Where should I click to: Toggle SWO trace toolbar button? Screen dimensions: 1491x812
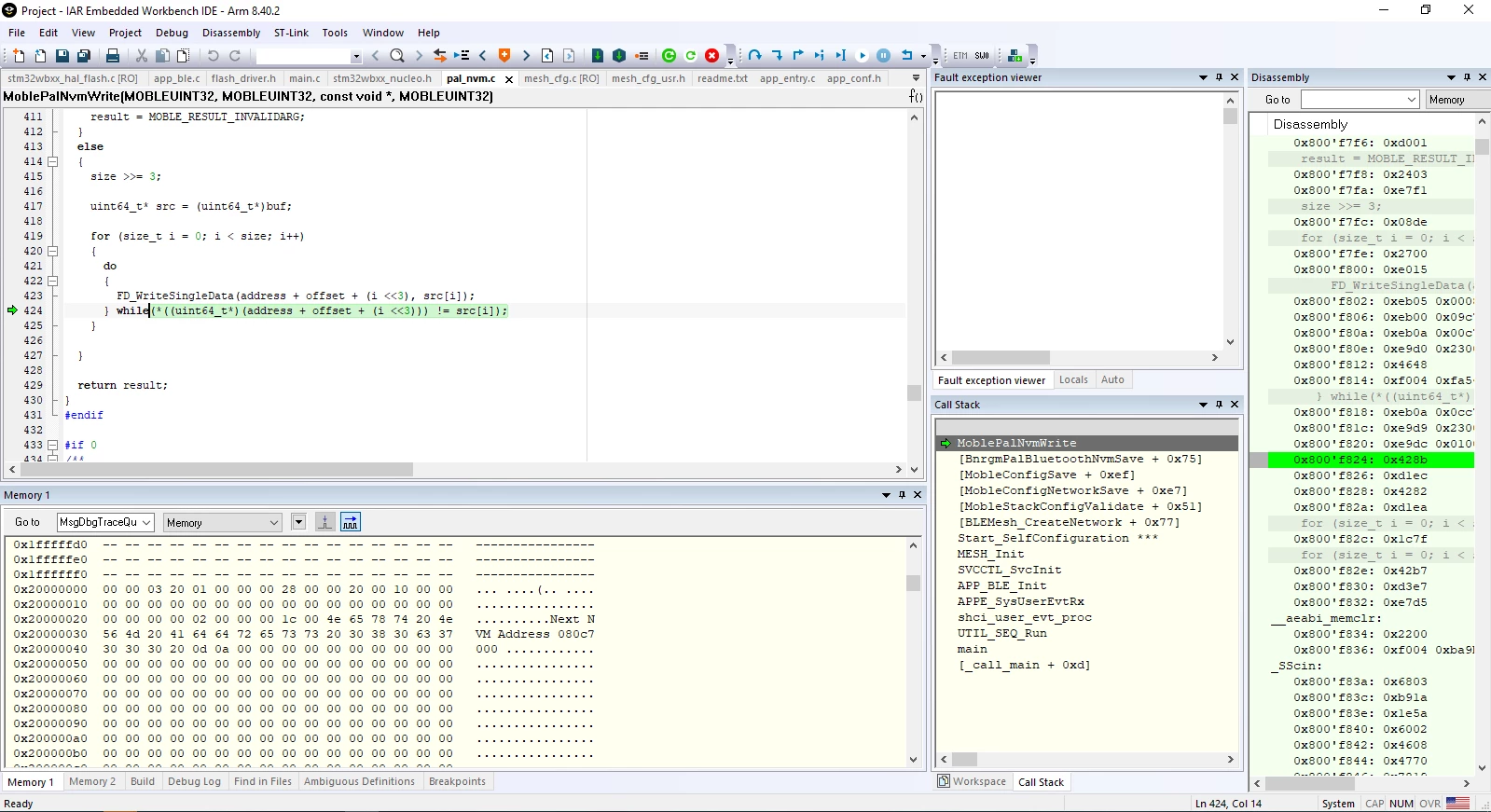pos(982,56)
